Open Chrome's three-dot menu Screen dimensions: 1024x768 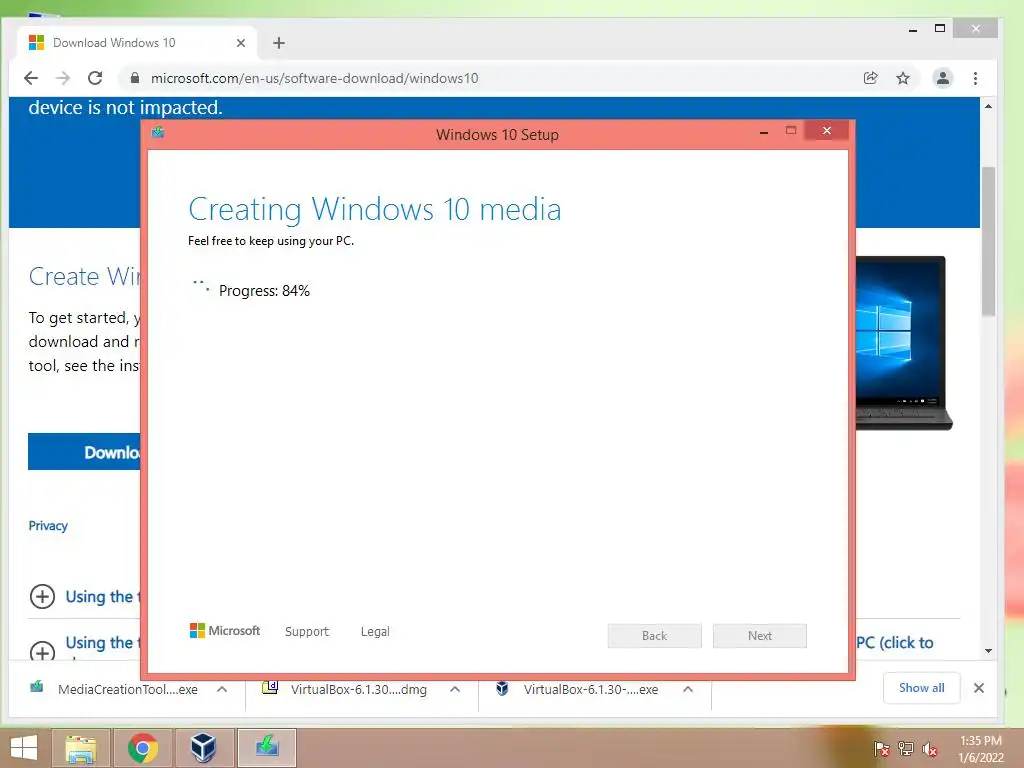tap(975, 78)
